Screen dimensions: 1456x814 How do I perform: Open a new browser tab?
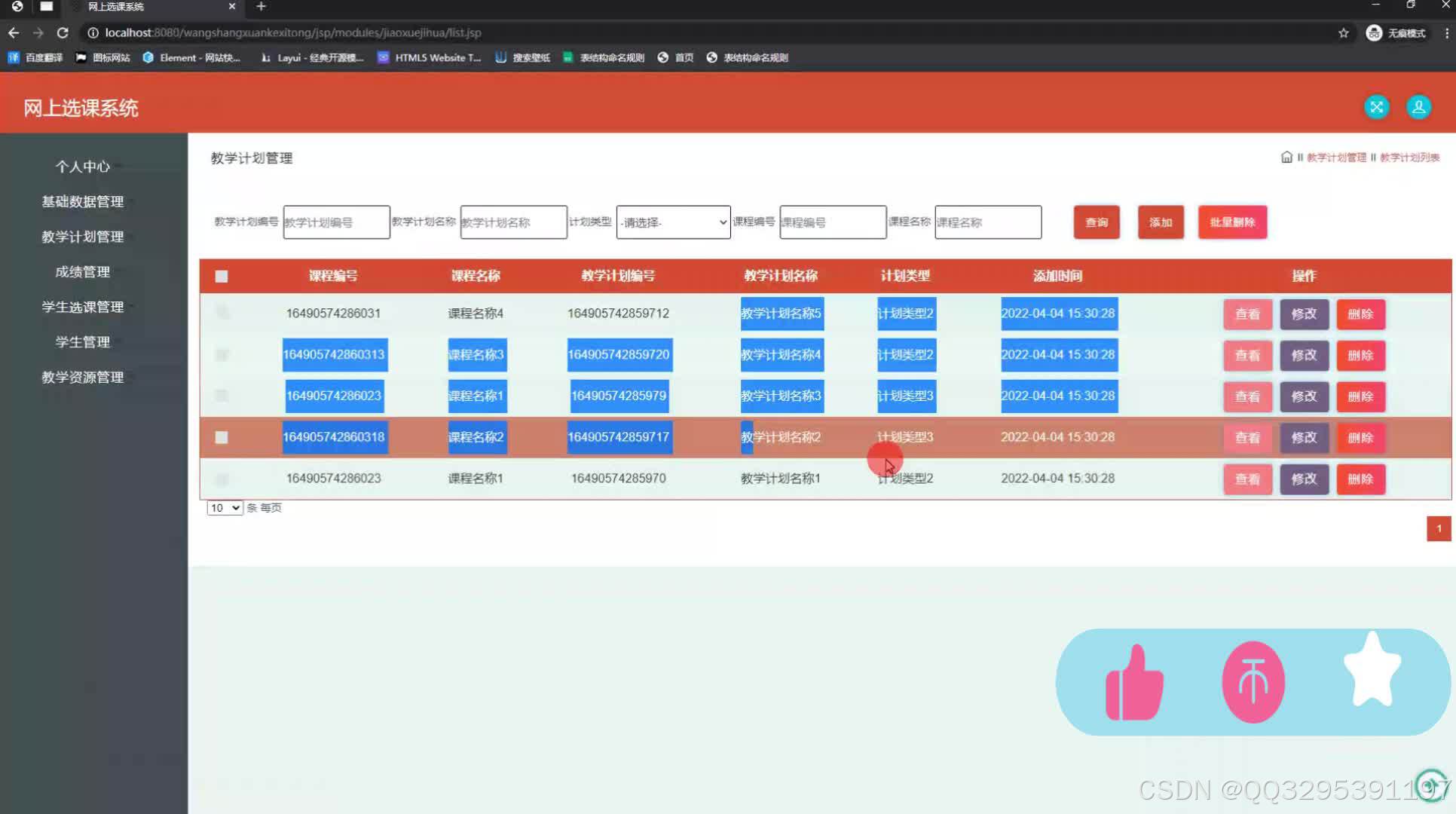(261, 7)
